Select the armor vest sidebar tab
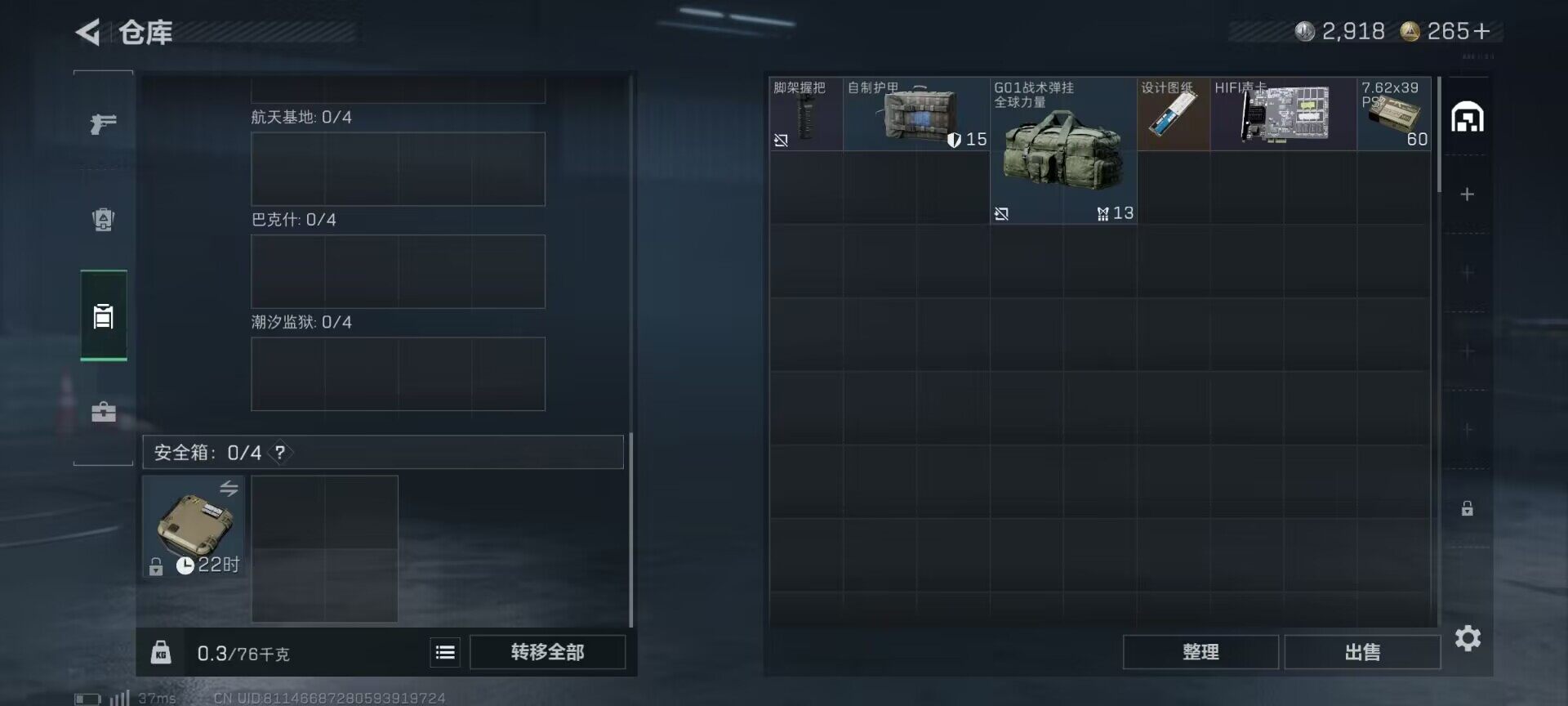This screenshot has height=706, width=1568. coord(103,220)
